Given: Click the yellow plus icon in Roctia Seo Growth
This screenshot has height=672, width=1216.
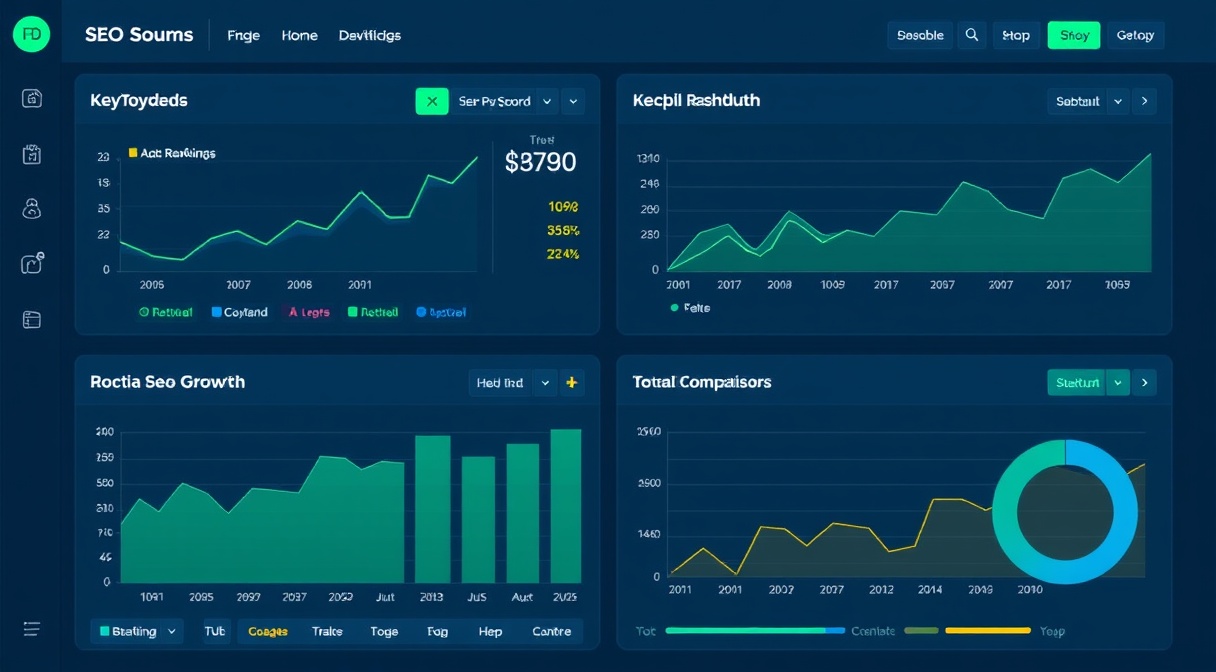Looking at the screenshot, I should pyautogui.click(x=572, y=382).
